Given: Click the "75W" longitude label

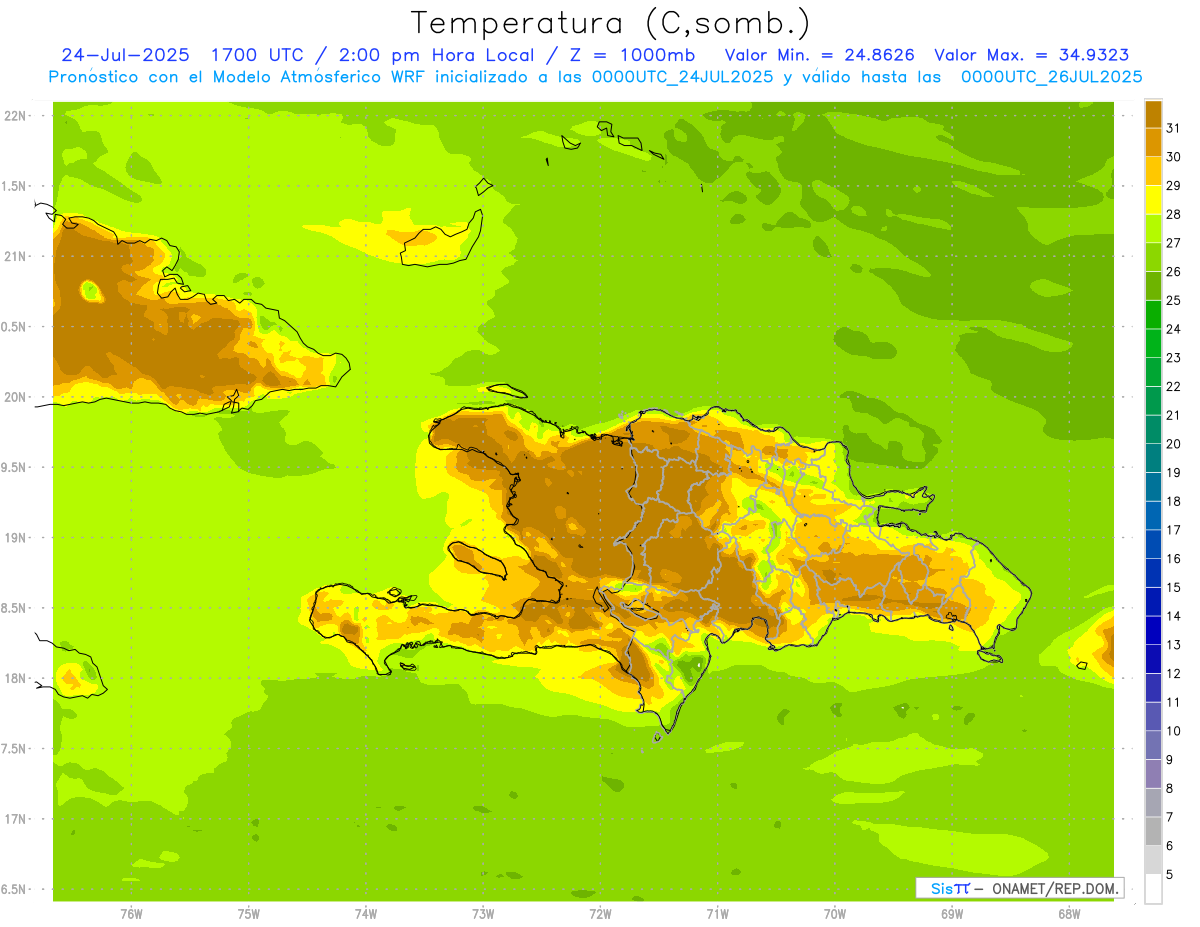Looking at the screenshot, I should (249, 914).
